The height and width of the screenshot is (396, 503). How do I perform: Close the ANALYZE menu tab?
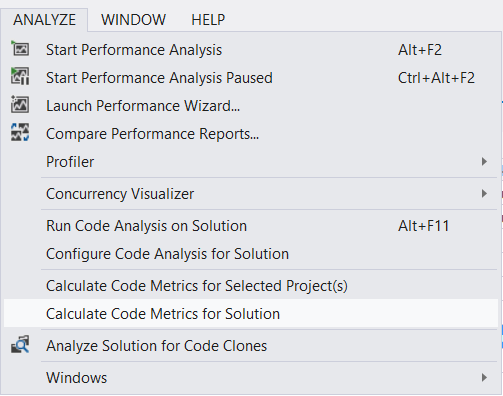tap(44, 20)
